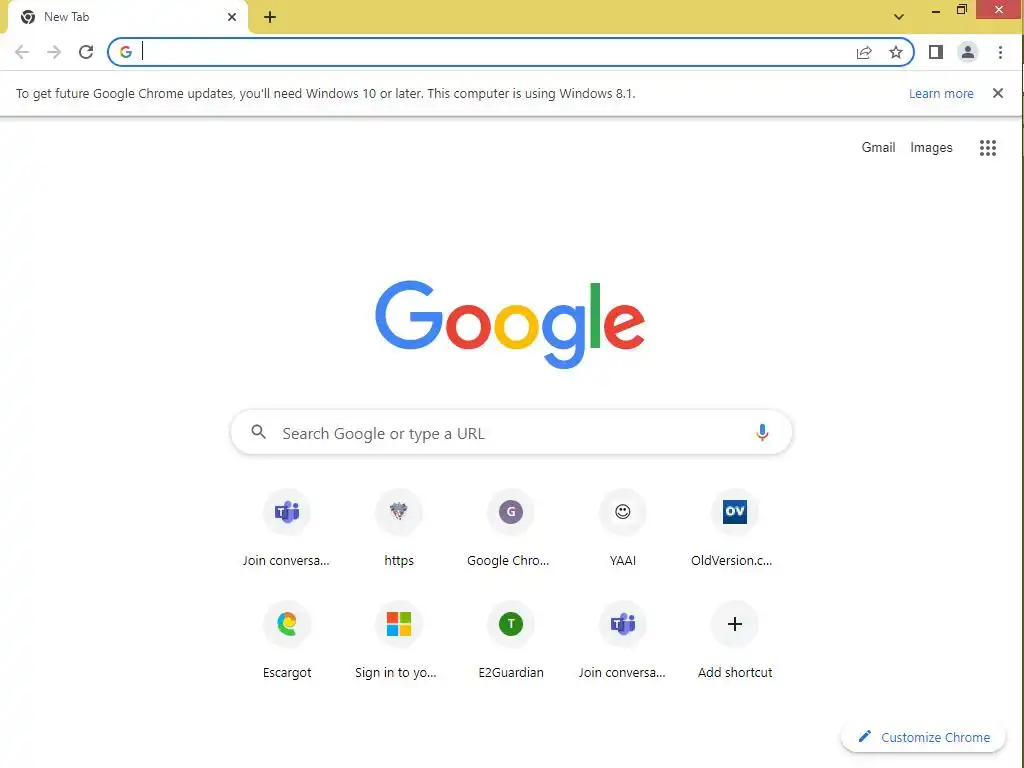
Task: Open the Escargot shortcut
Action: click(x=286, y=640)
